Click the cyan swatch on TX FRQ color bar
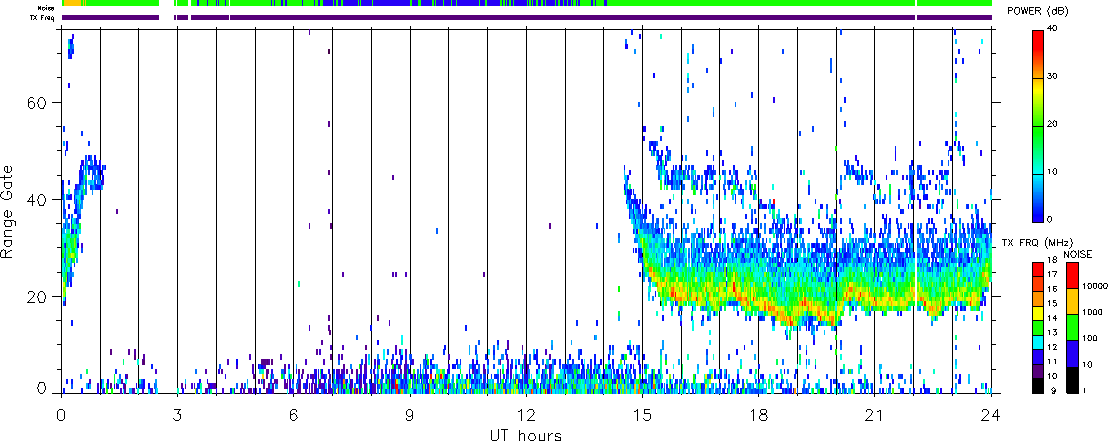1108x441 pixels. point(1038,343)
